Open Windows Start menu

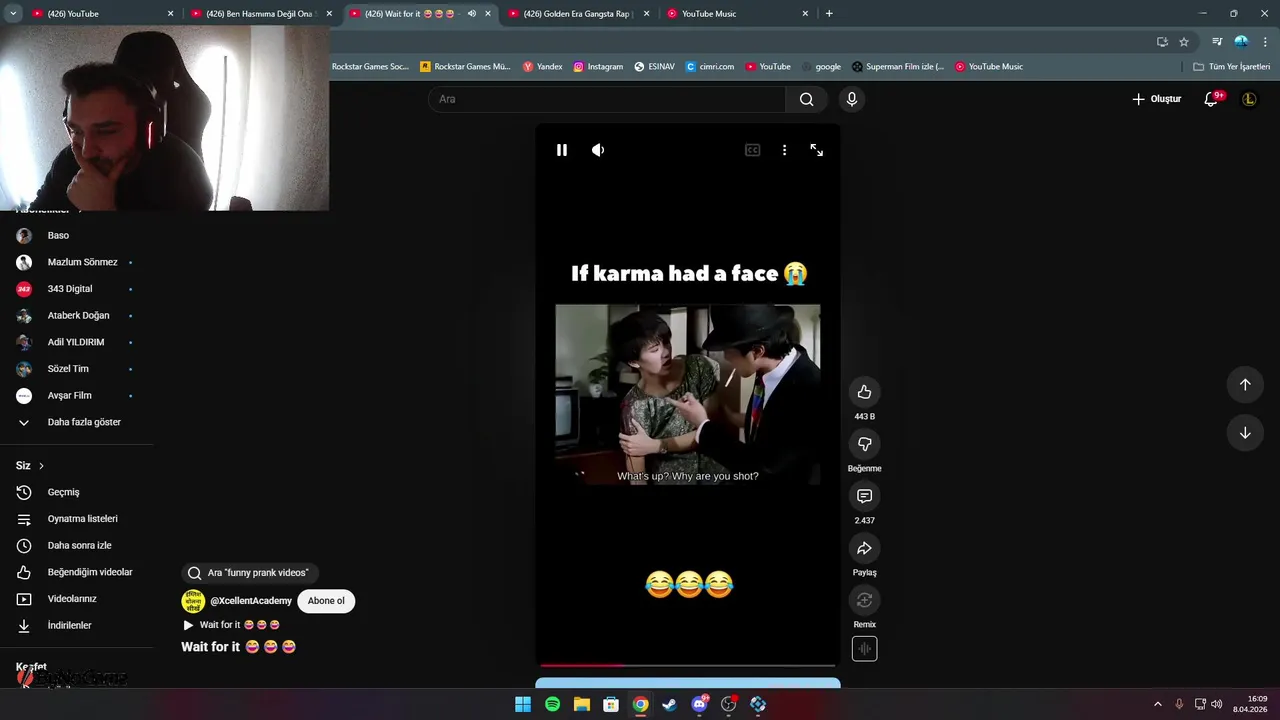tap(523, 705)
